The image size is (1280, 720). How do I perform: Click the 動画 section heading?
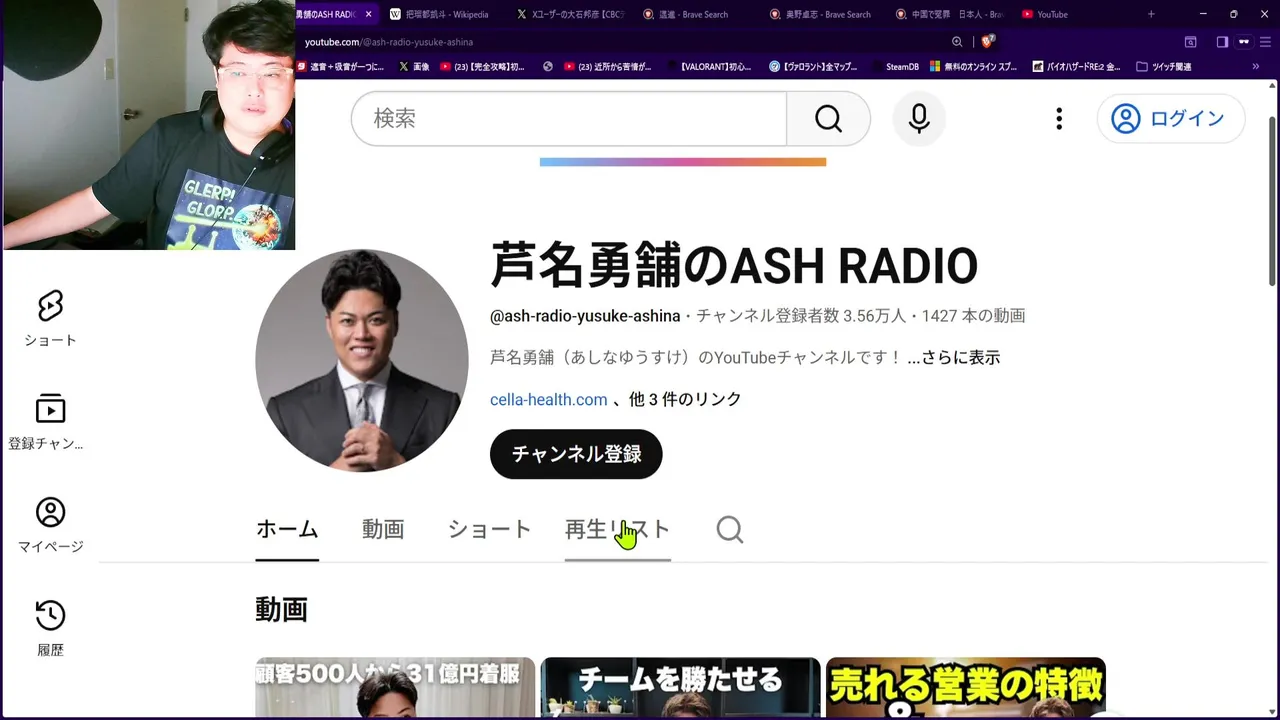click(281, 609)
